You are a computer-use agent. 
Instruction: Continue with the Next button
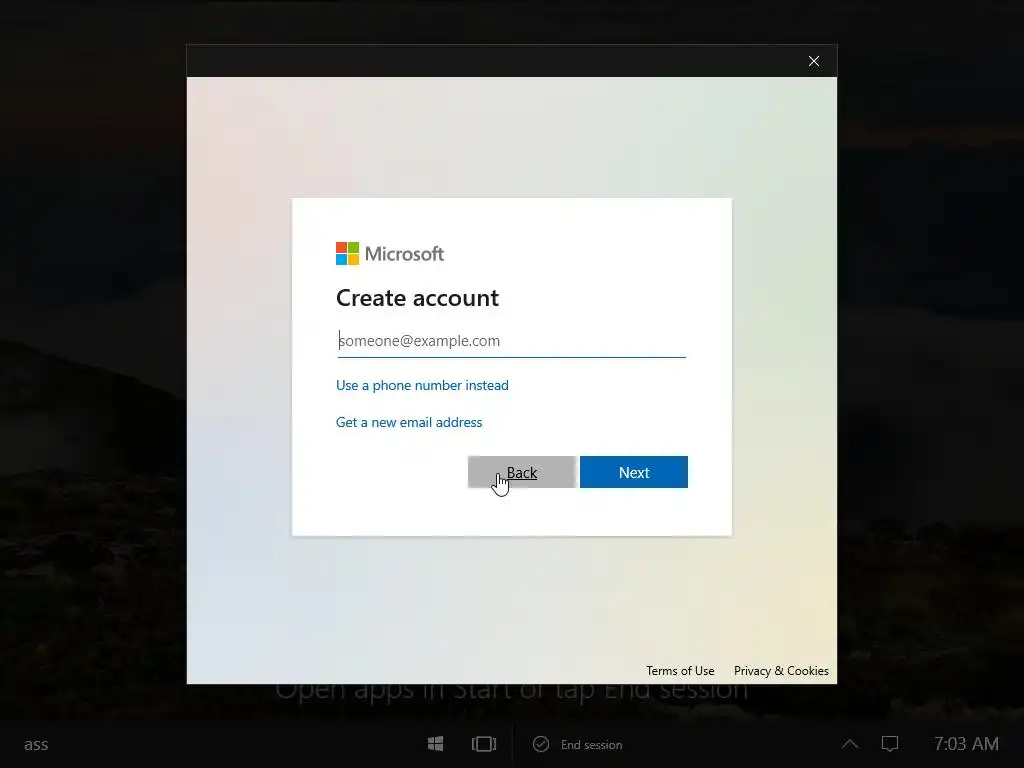[x=633, y=472]
